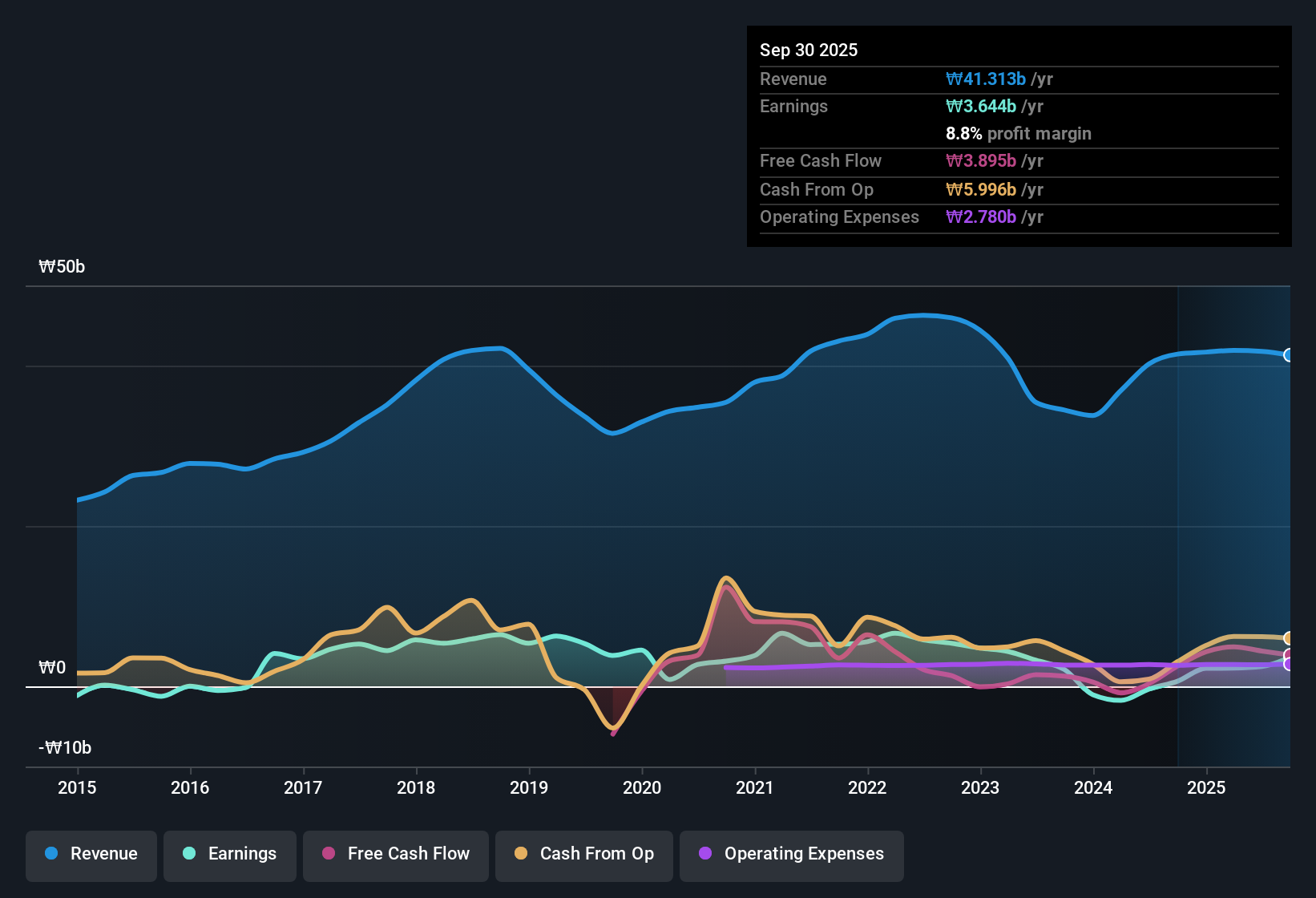Expand the Free Cash Flow legend entry
Image resolution: width=1316 pixels, height=898 pixels.
tap(395, 854)
